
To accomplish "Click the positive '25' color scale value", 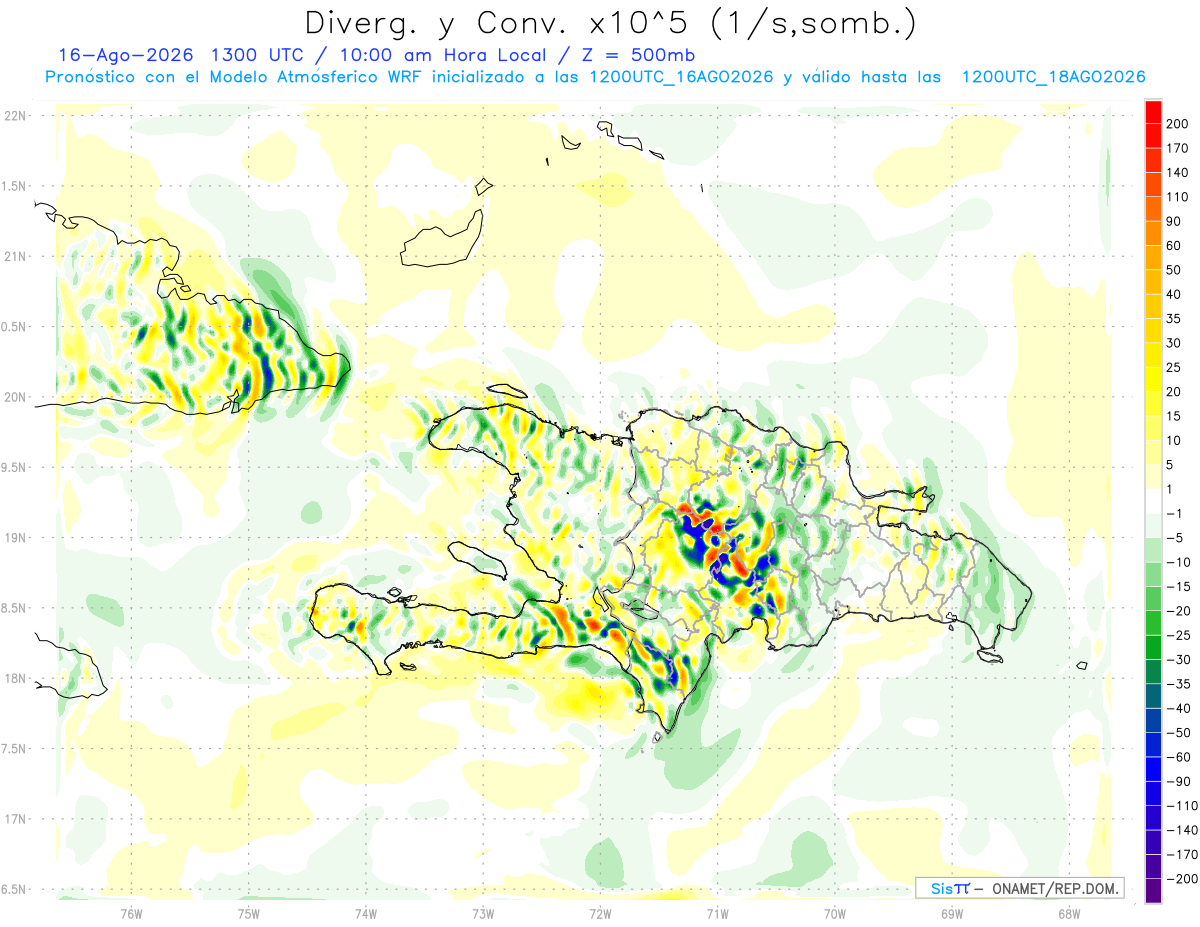I will (1173, 367).
